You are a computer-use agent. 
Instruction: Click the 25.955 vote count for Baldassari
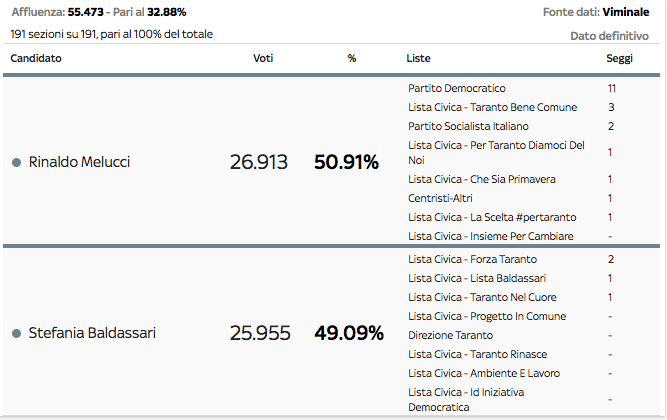[258, 333]
